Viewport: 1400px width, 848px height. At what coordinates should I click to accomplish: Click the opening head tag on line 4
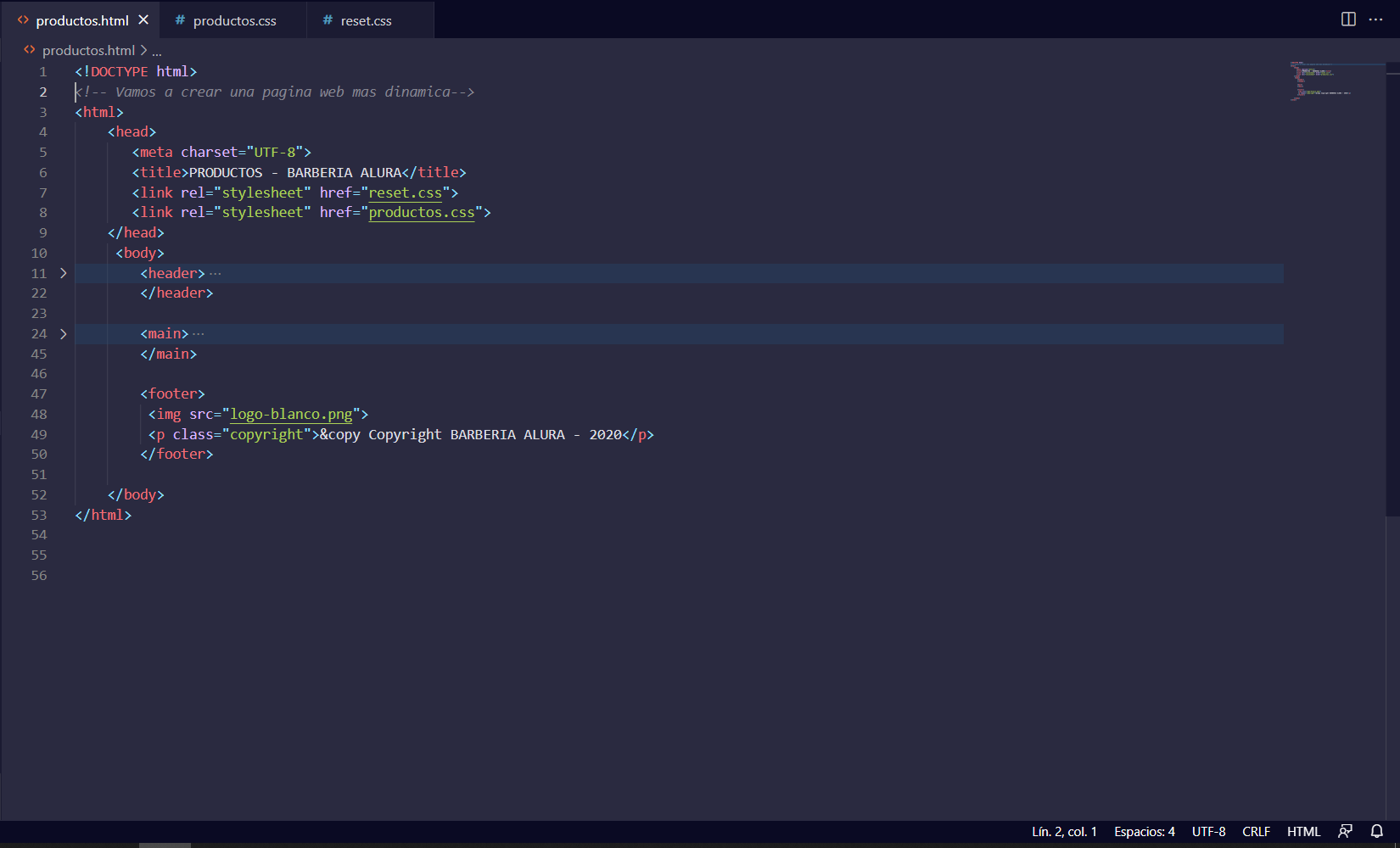pyautogui.click(x=132, y=132)
